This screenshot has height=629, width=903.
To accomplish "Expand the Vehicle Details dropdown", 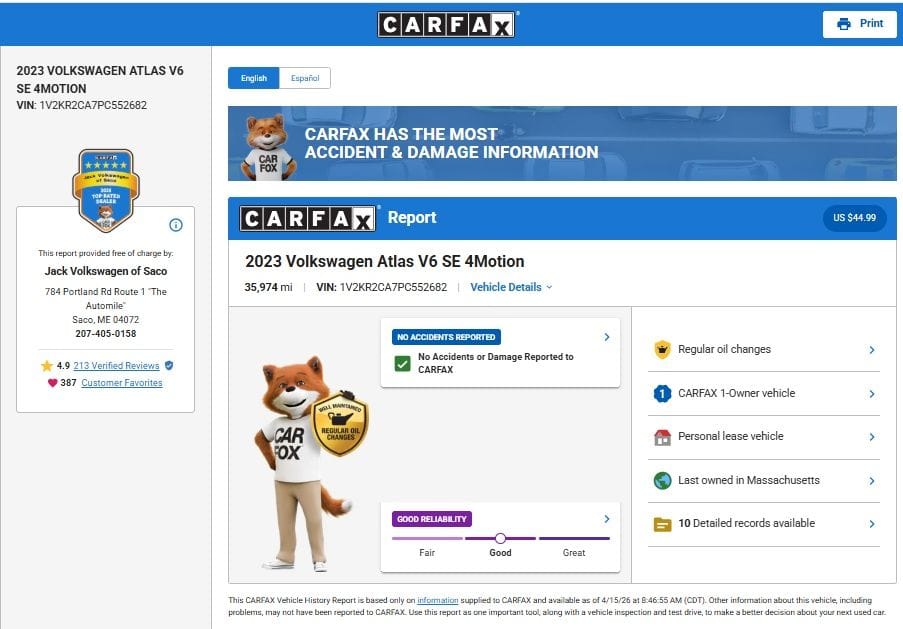I will pos(511,287).
